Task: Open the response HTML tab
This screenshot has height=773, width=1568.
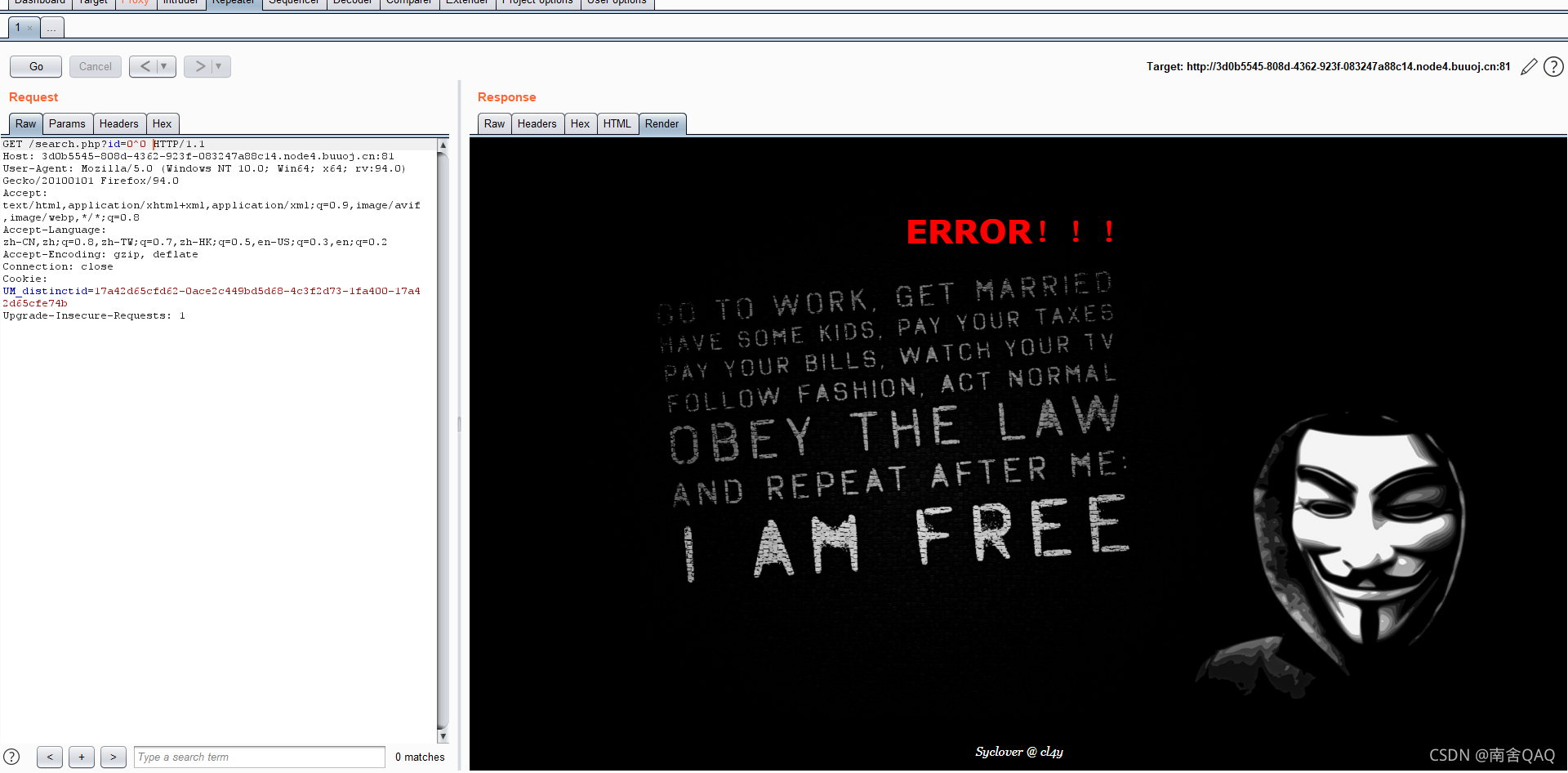Action: pos(617,123)
